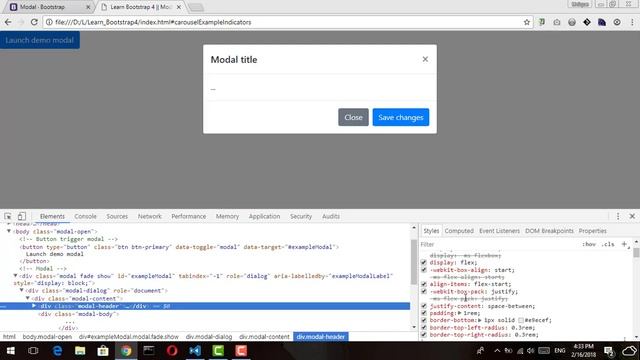
Task: Open #e9ecef color swatch picker
Action: [x=521, y=320]
